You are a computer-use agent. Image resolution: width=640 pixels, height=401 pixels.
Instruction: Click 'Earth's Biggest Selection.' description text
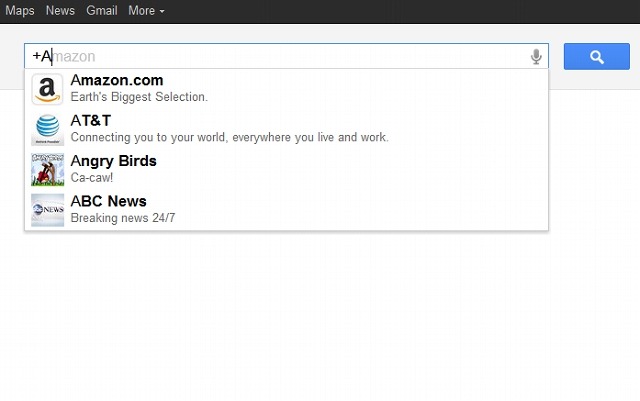[x=139, y=97]
